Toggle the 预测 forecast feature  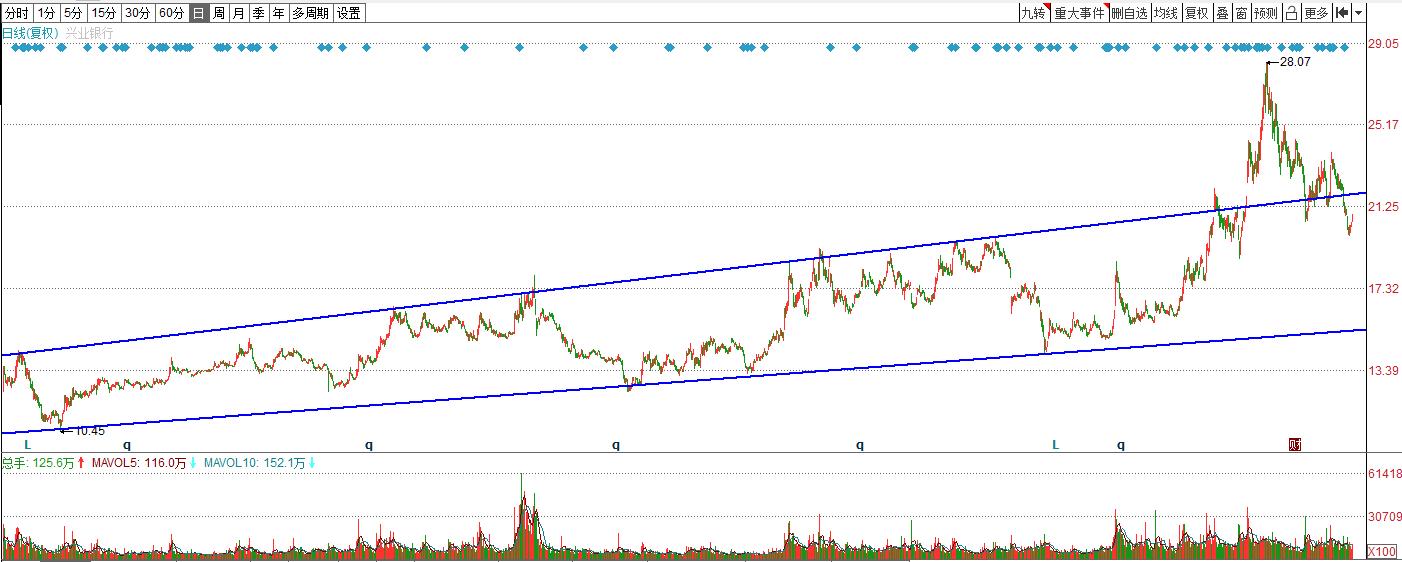(1266, 13)
